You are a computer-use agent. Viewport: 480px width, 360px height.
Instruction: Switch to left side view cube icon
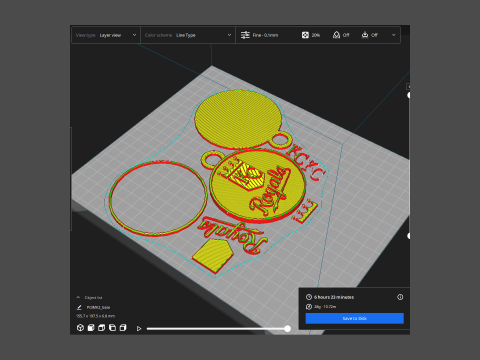(112, 328)
